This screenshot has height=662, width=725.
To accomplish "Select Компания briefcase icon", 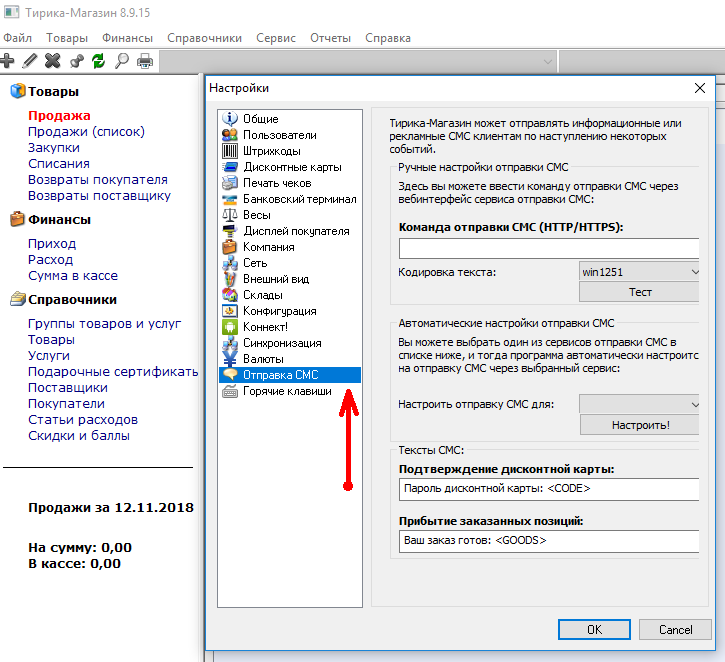I will point(230,247).
